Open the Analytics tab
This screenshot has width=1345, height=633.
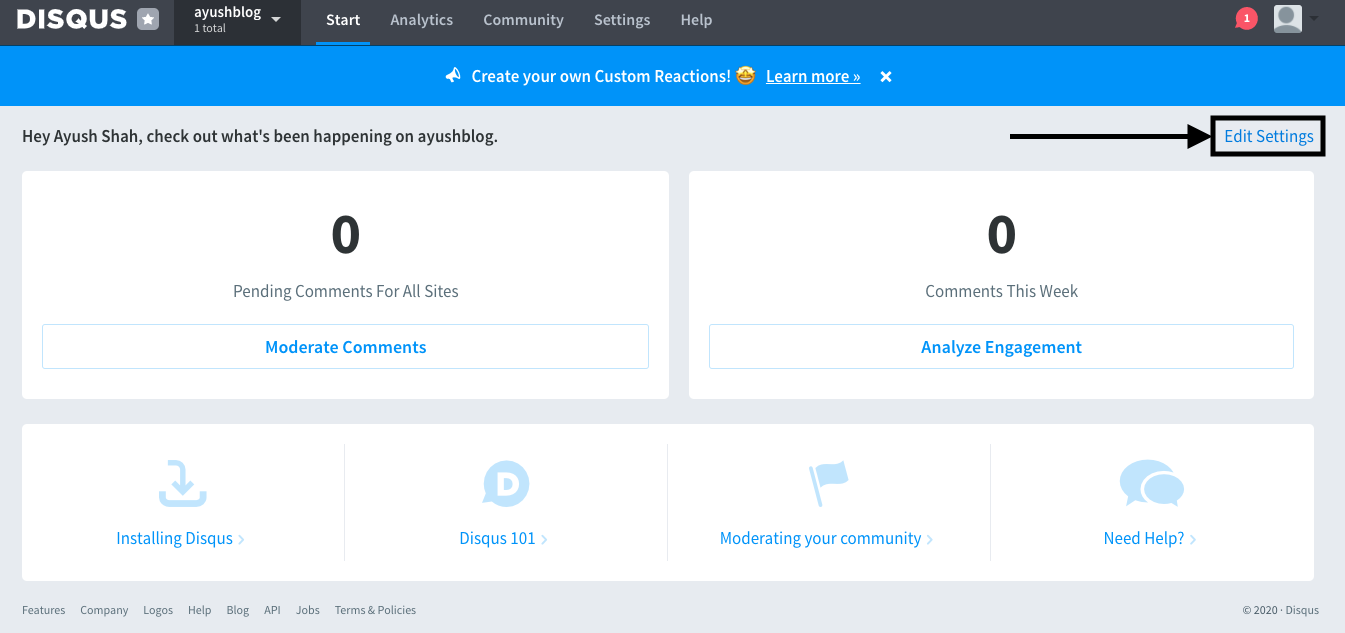(421, 20)
